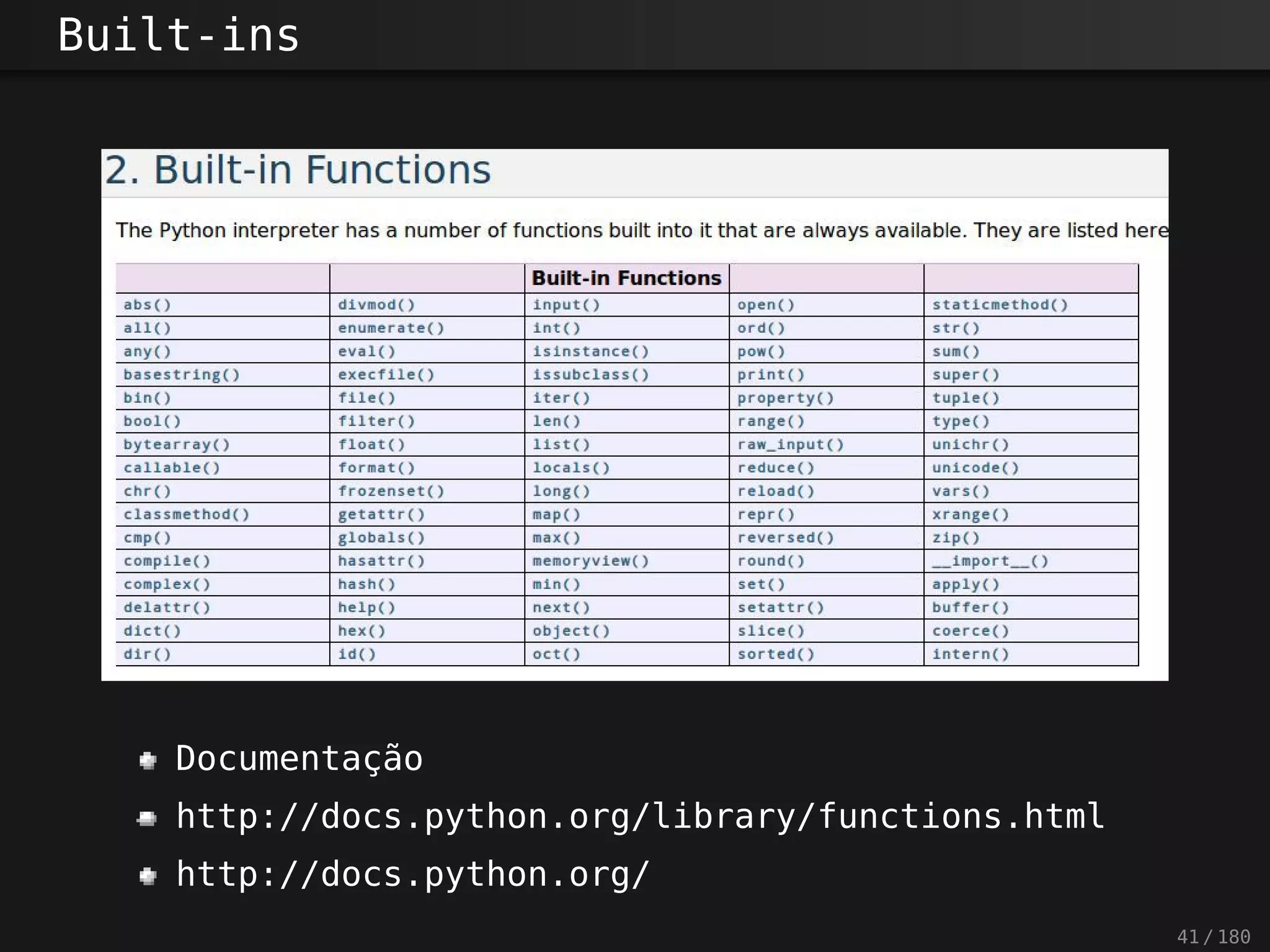This screenshot has height=952, width=1270.
Task: Click the apply() function link
Action: tap(966, 584)
